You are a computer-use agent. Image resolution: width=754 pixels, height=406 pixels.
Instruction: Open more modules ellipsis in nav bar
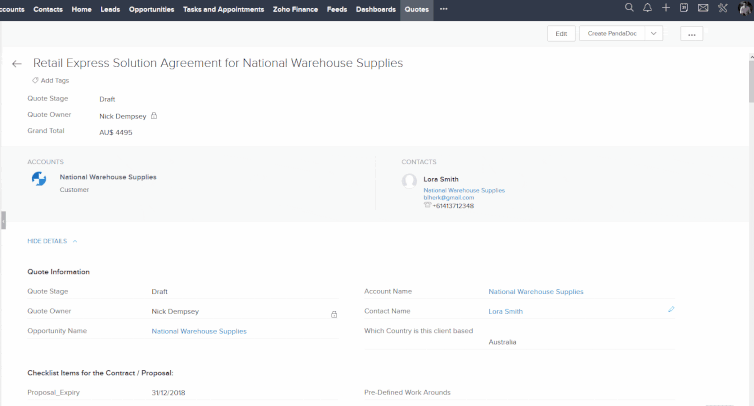[443, 9]
